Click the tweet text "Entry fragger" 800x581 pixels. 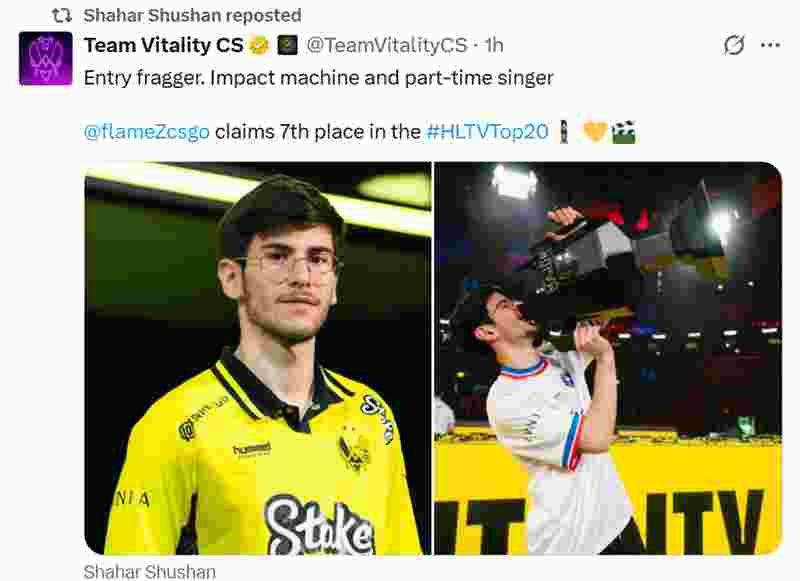pyautogui.click(x=144, y=78)
